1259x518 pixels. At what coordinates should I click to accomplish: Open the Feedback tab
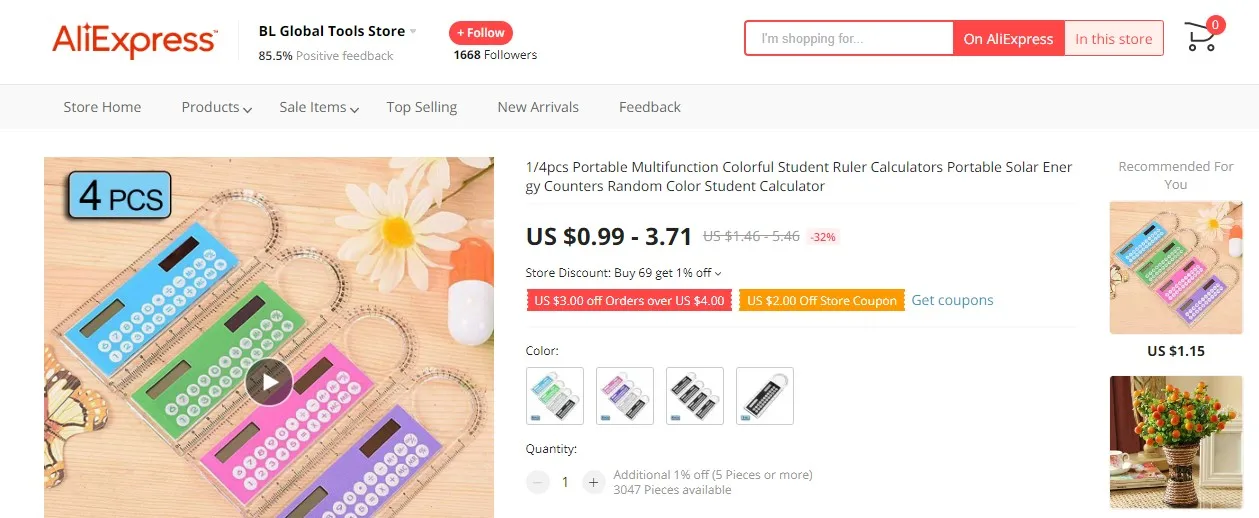(650, 107)
